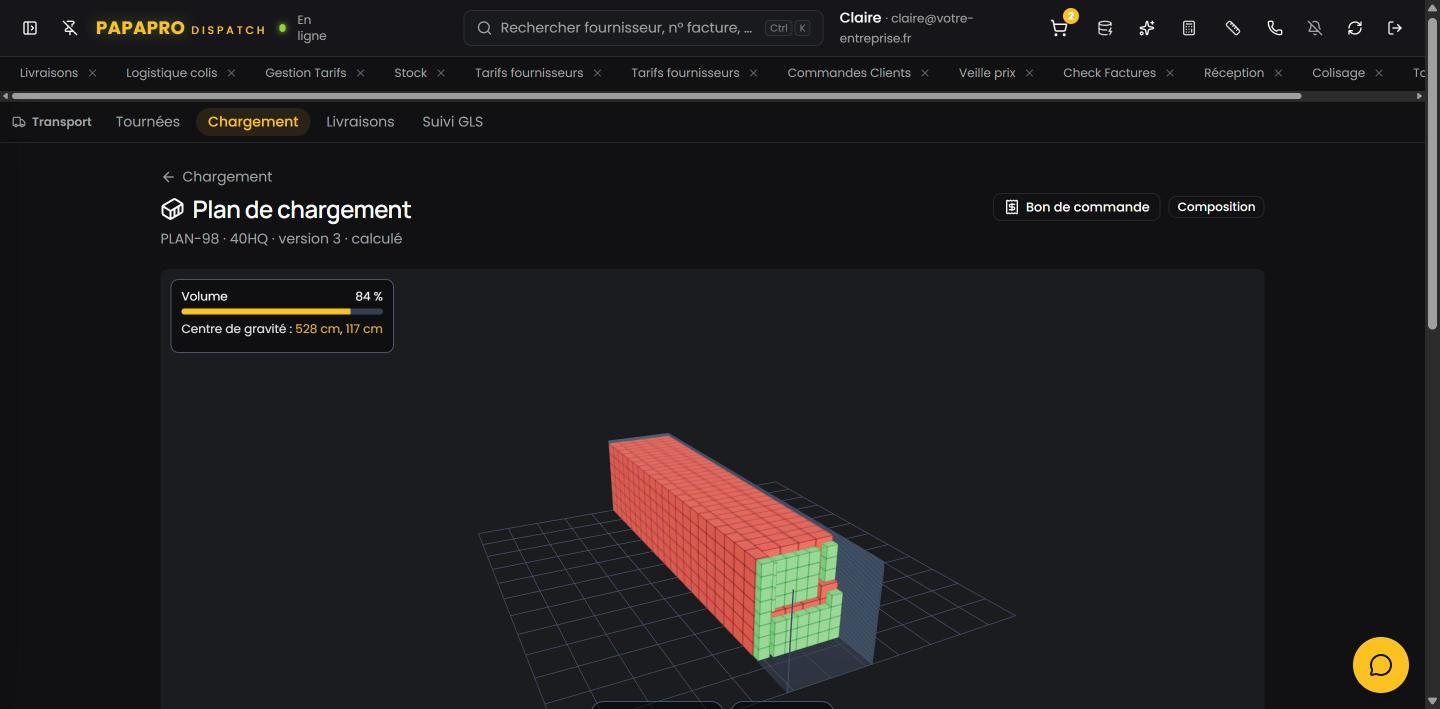Click the Papapro Dispatch logo
The width and height of the screenshot is (1440, 709).
click(x=180, y=28)
